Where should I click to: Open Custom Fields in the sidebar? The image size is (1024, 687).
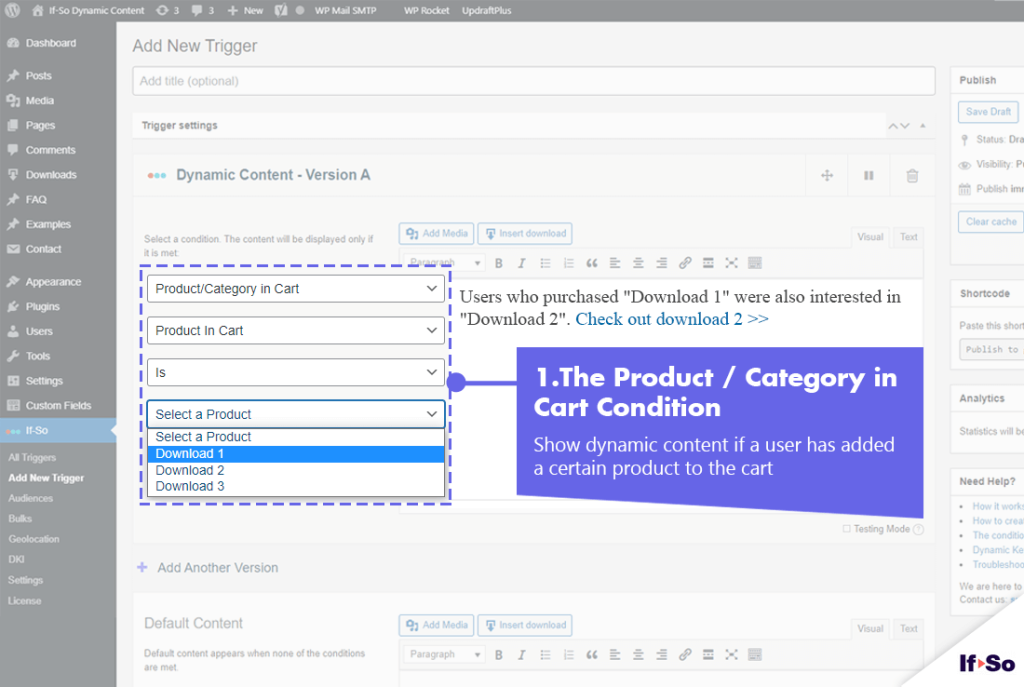58,406
